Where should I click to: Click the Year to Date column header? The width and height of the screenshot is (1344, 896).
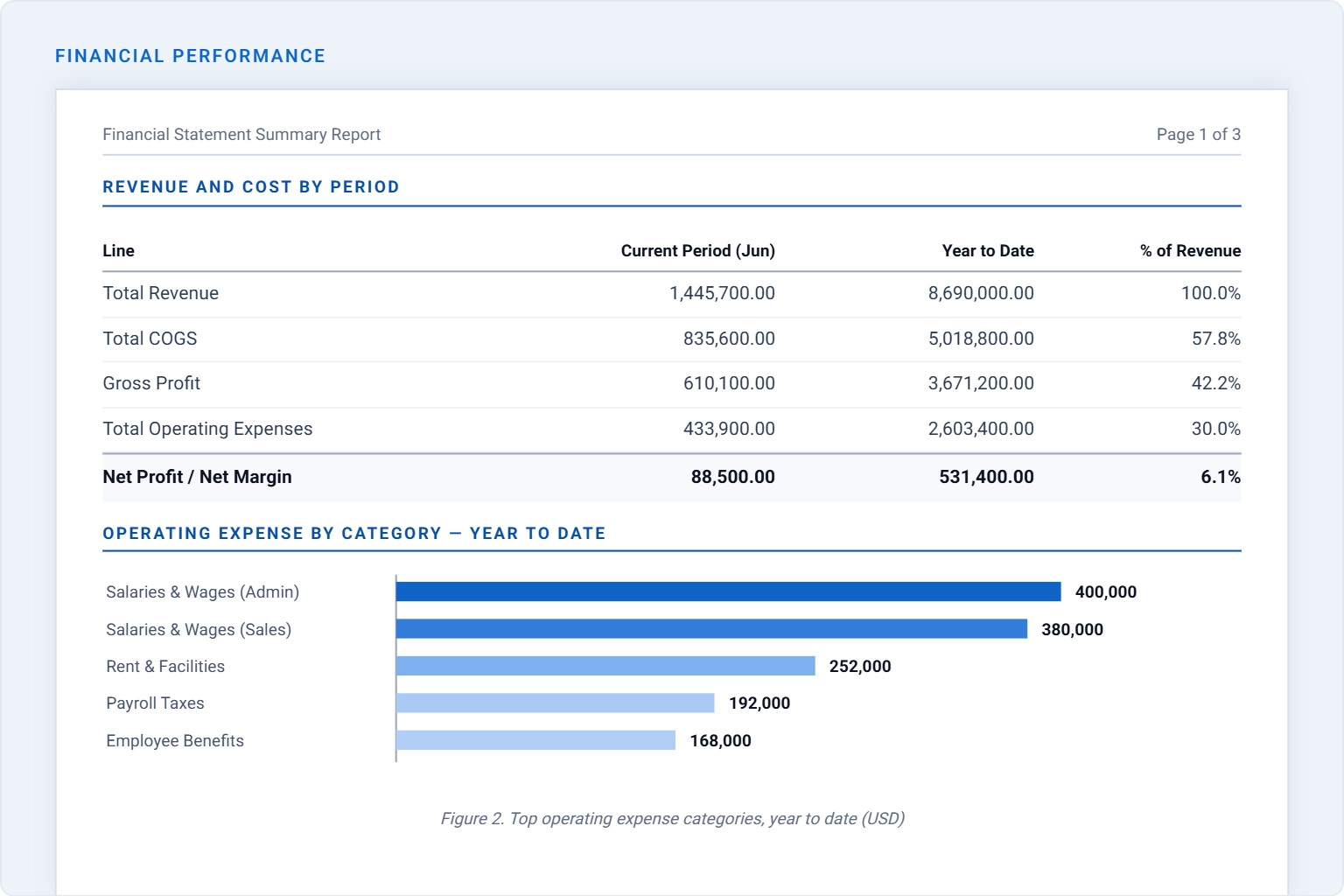[x=988, y=251]
